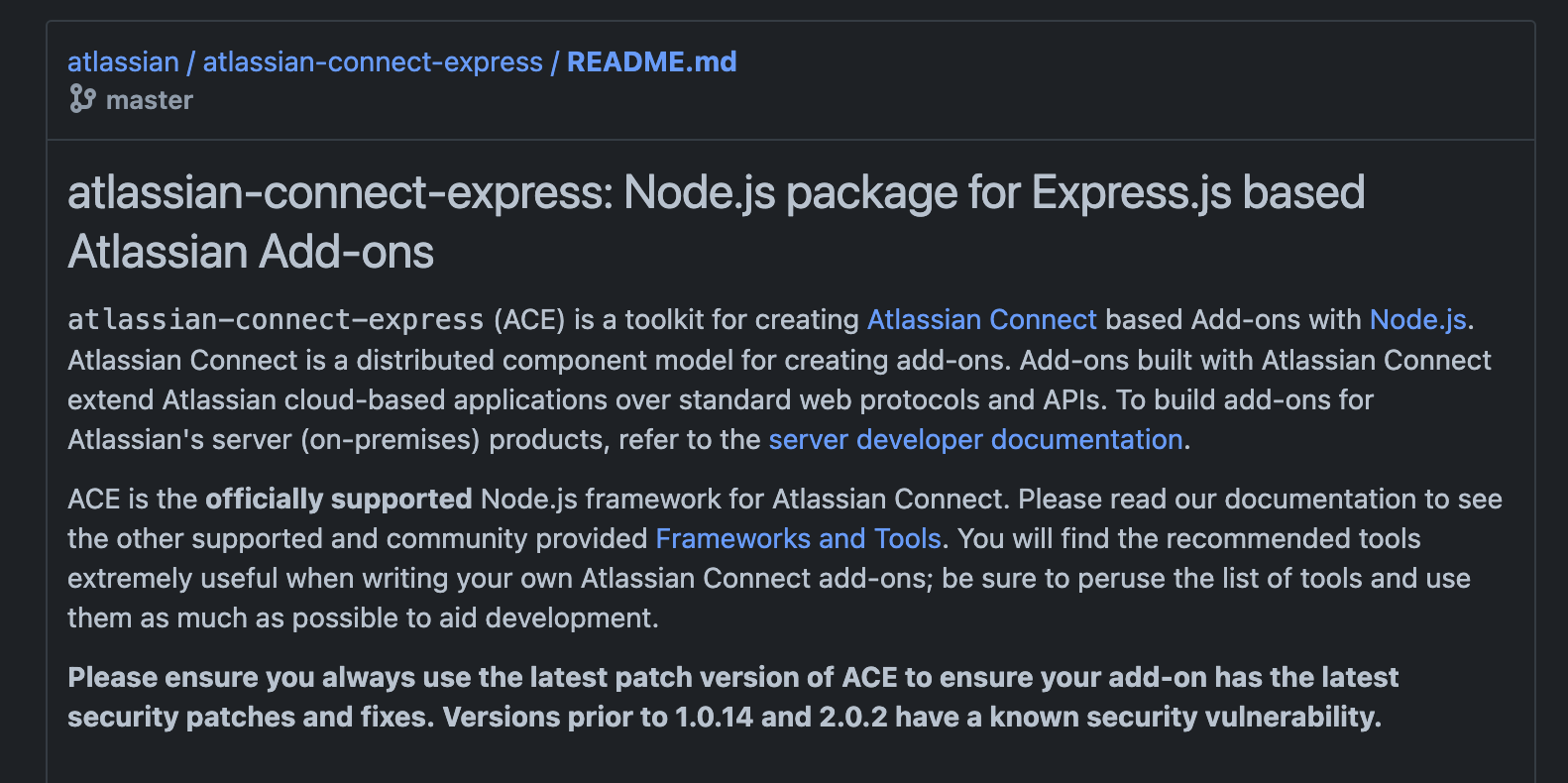The image size is (1568, 783).
Task: Open the Atlassian Connect hyperlink
Action: pos(981,319)
